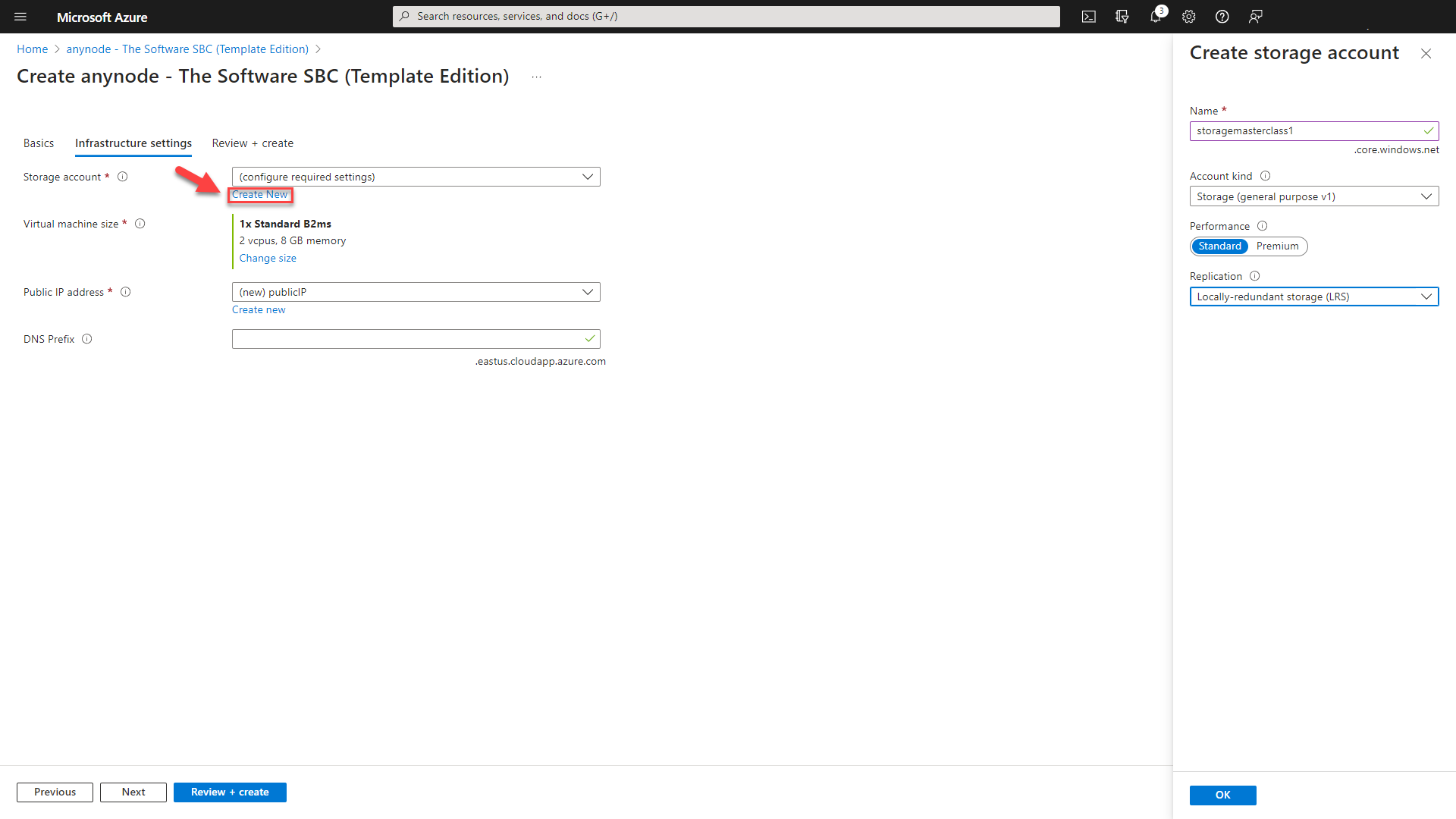Select Premium performance toggle option
This screenshot has width=1456, height=819.
click(1277, 246)
